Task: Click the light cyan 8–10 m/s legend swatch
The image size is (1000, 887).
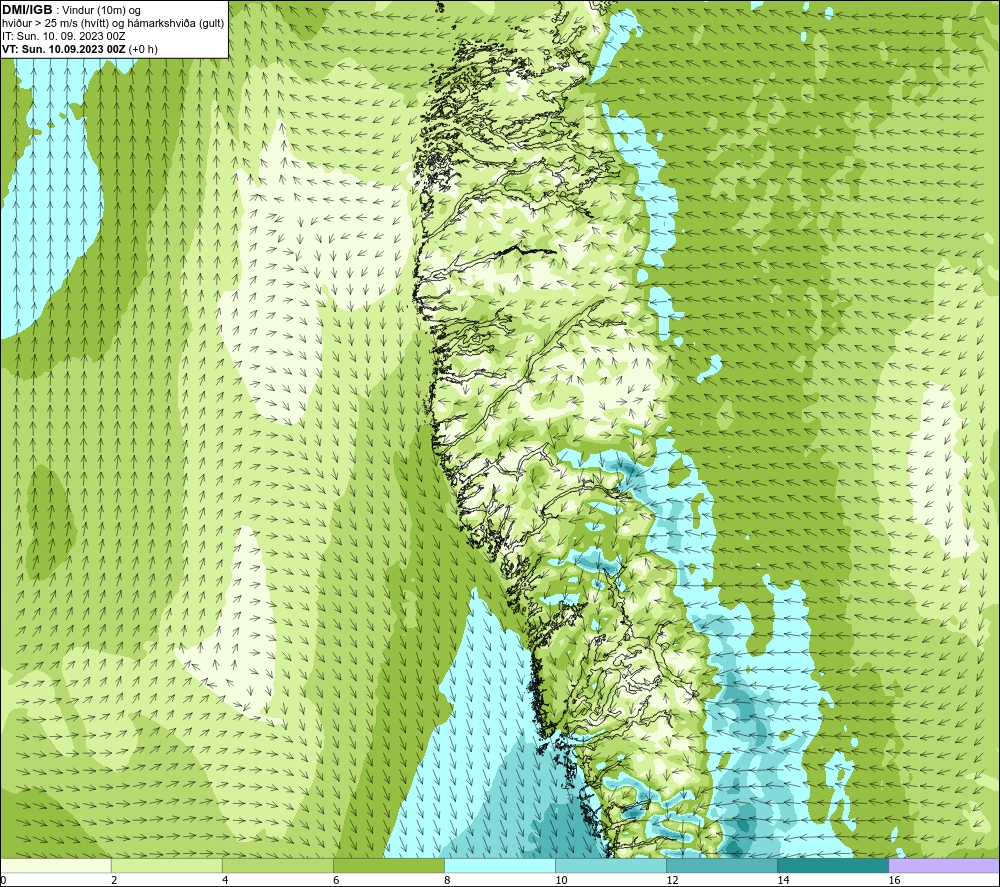Action: click(x=500, y=865)
